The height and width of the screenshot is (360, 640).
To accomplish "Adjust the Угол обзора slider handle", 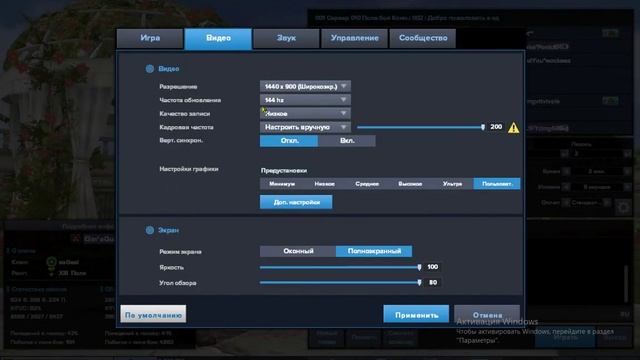I will point(419,282).
